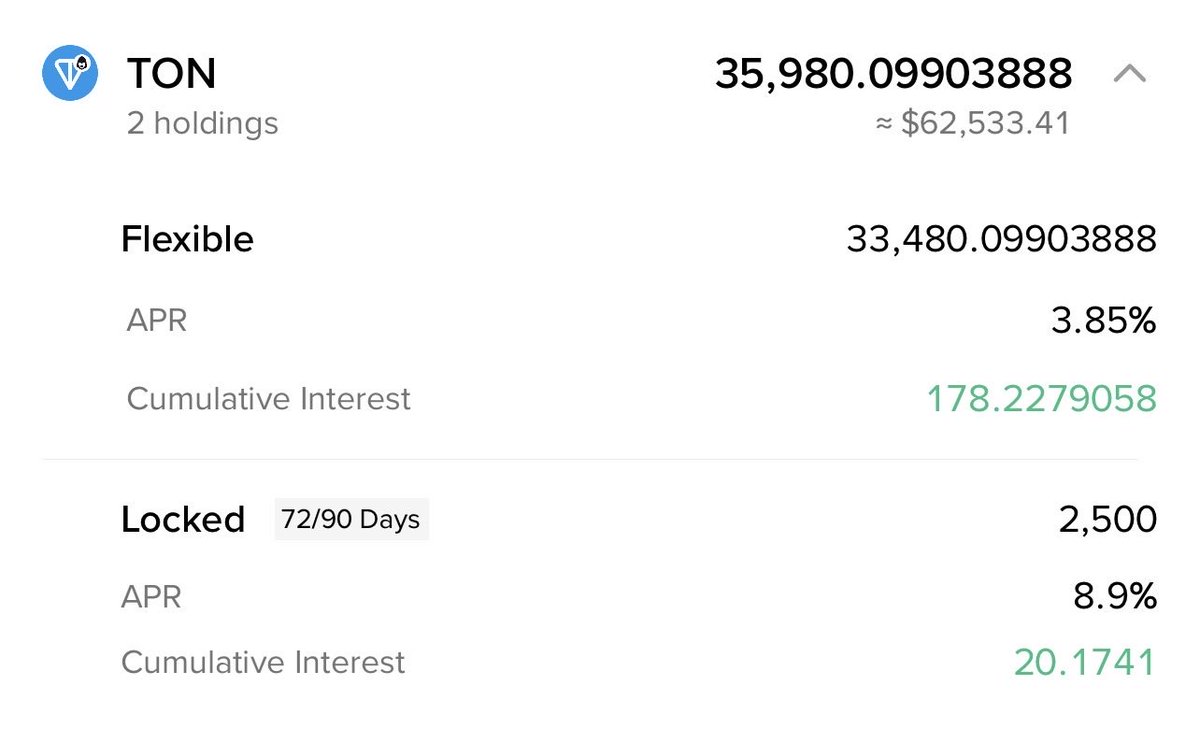Collapse the TON holdings chevron
1200x743 pixels.
[x=1129, y=73]
